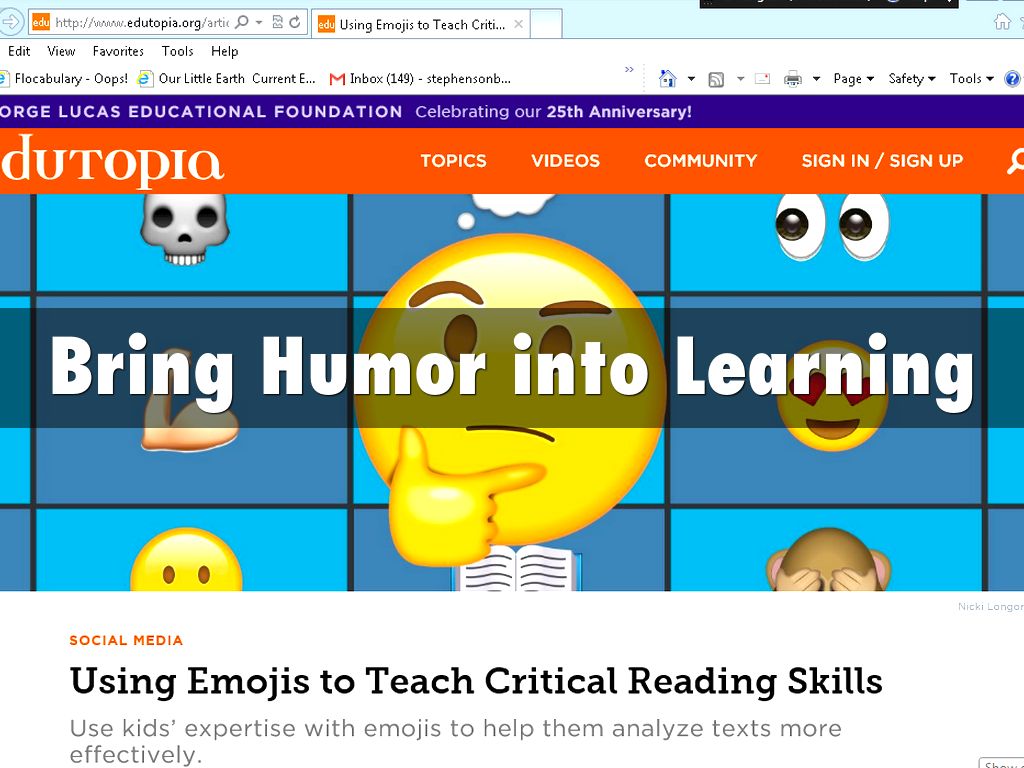The height and width of the screenshot is (768, 1024).
Task: Click the browser forward arrow button
Action: click(10, 22)
